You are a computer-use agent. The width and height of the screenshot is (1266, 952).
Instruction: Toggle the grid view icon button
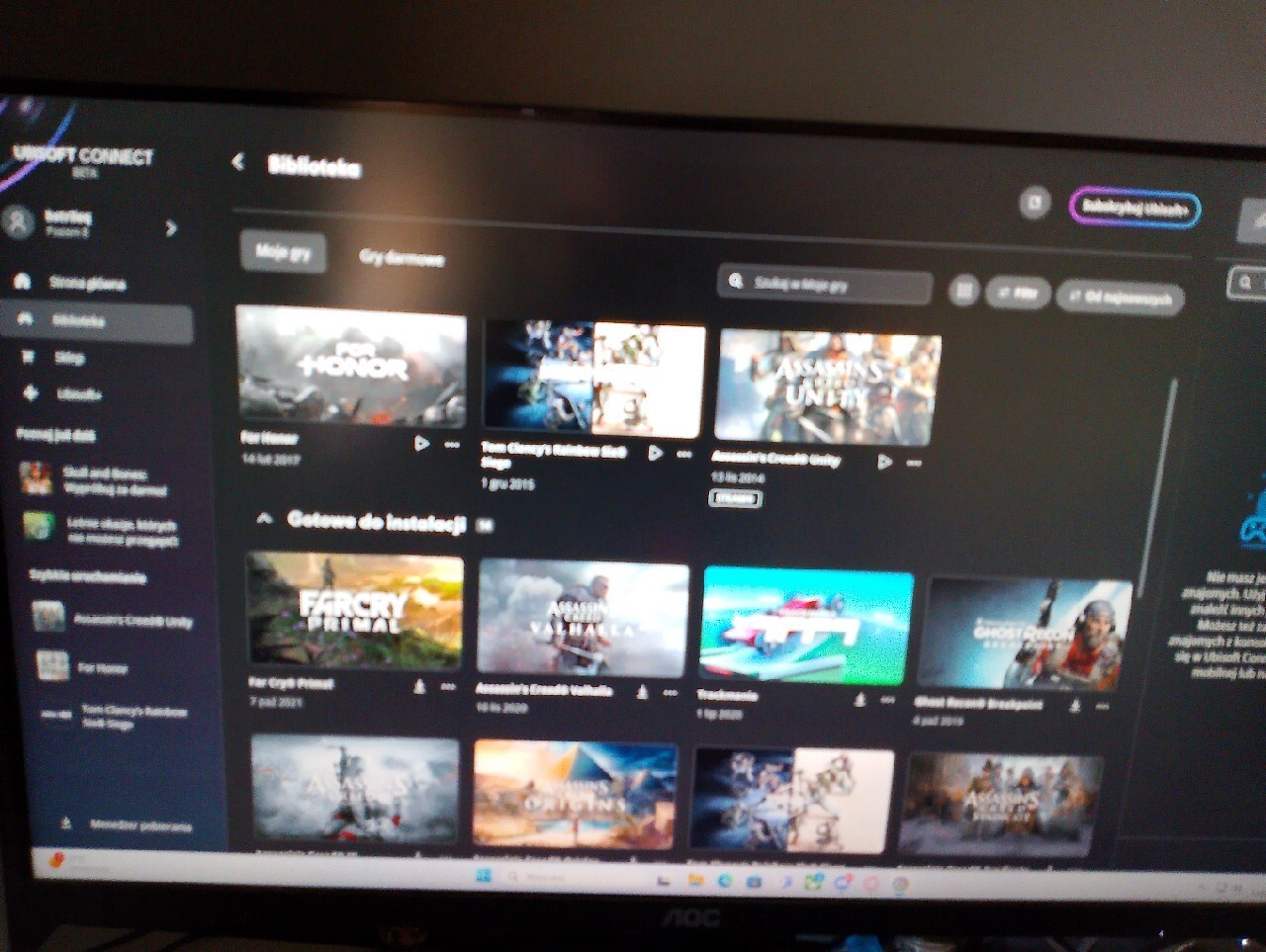click(963, 291)
